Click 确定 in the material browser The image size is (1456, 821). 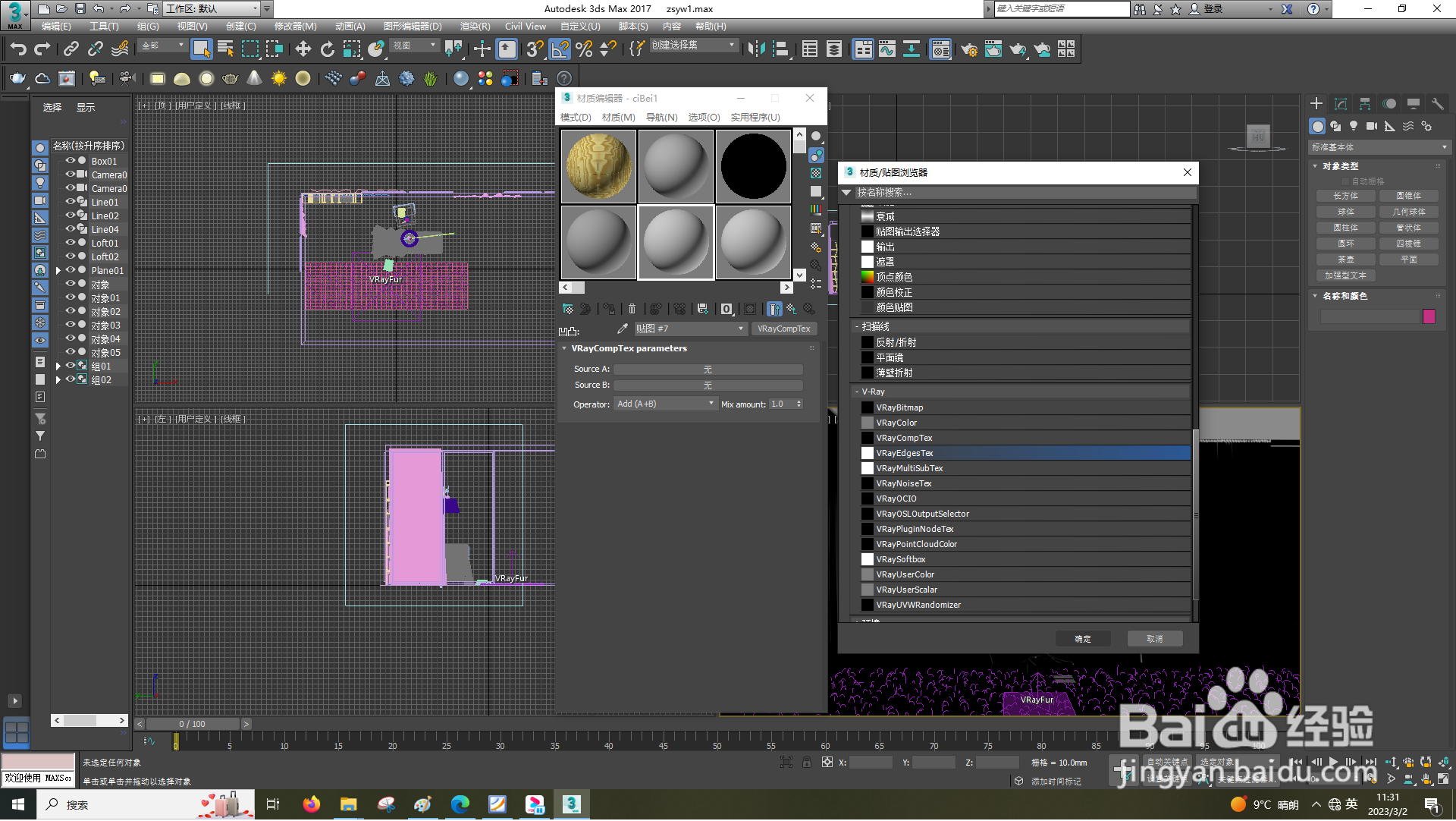[x=1083, y=639]
